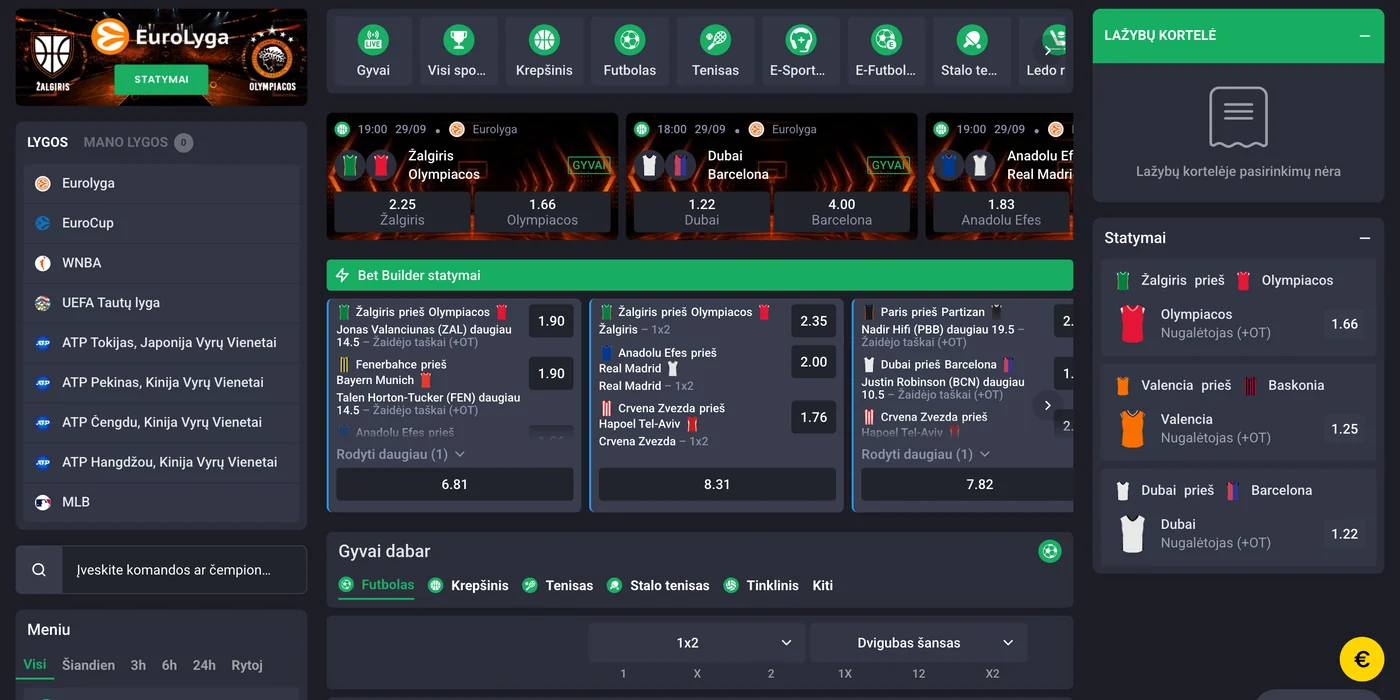Select the Krepšinis live tab

468,586
